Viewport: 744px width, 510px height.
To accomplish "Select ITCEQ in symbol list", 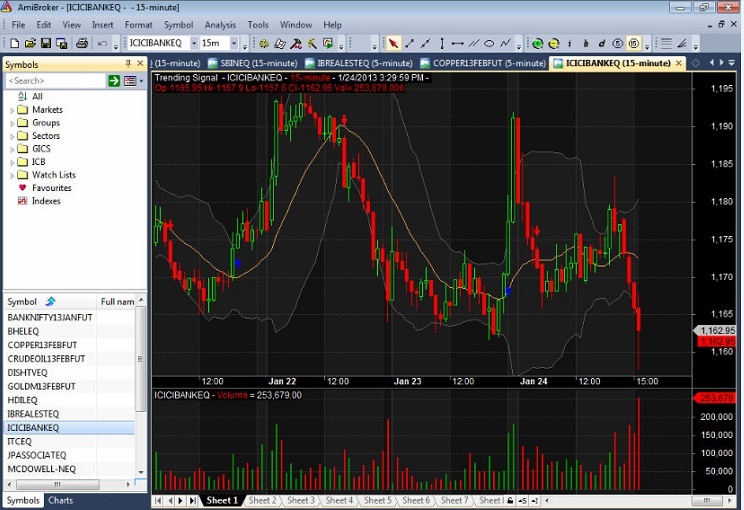I will click(x=19, y=441).
